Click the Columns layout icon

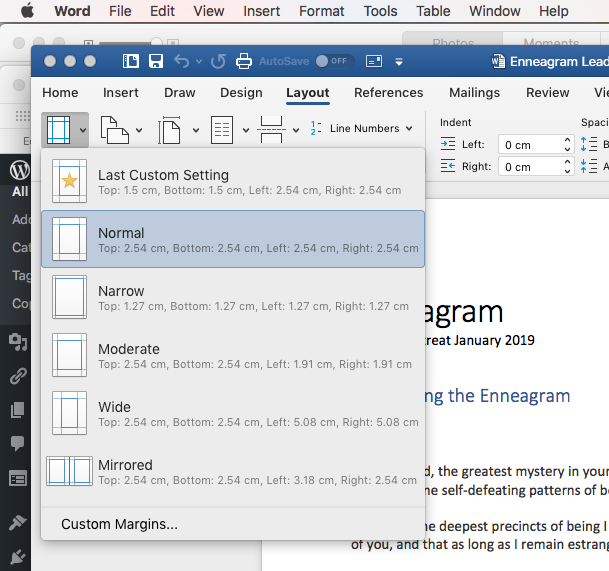(x=221, y=129)
